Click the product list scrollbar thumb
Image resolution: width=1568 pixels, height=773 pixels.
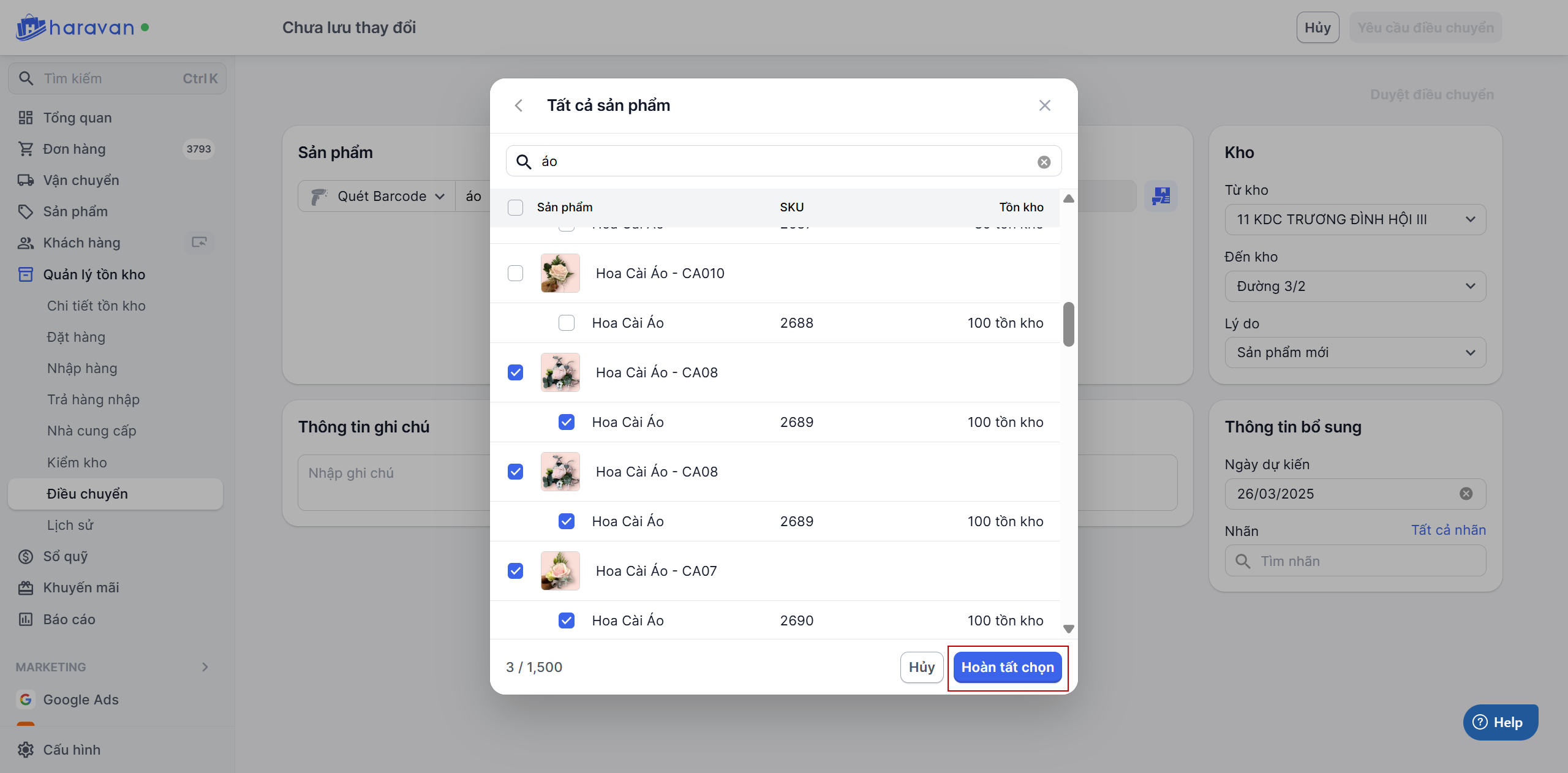click(x=1068, y=324)
